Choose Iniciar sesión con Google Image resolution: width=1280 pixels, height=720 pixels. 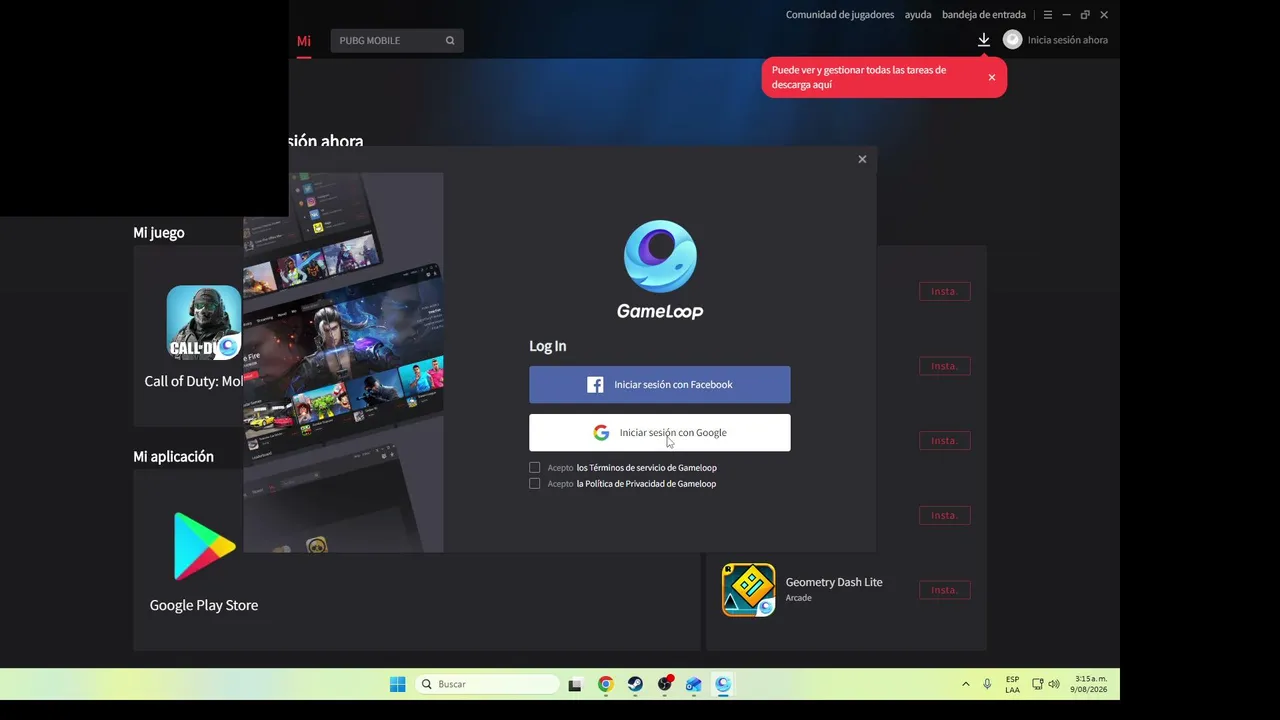pos(660,433)
